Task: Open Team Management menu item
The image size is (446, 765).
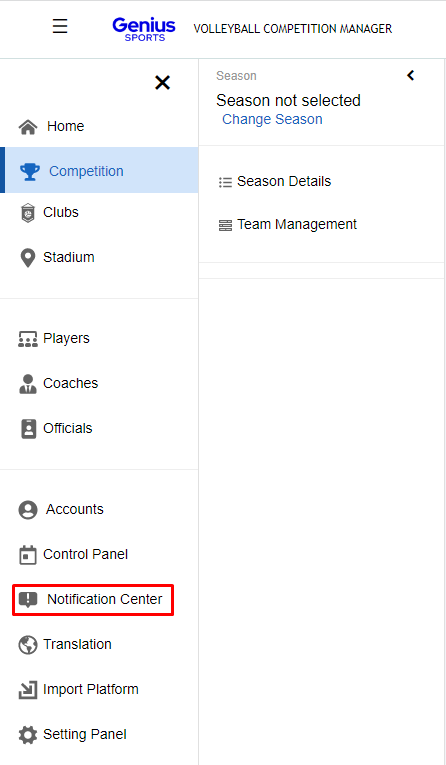Action: pos(287,224)
